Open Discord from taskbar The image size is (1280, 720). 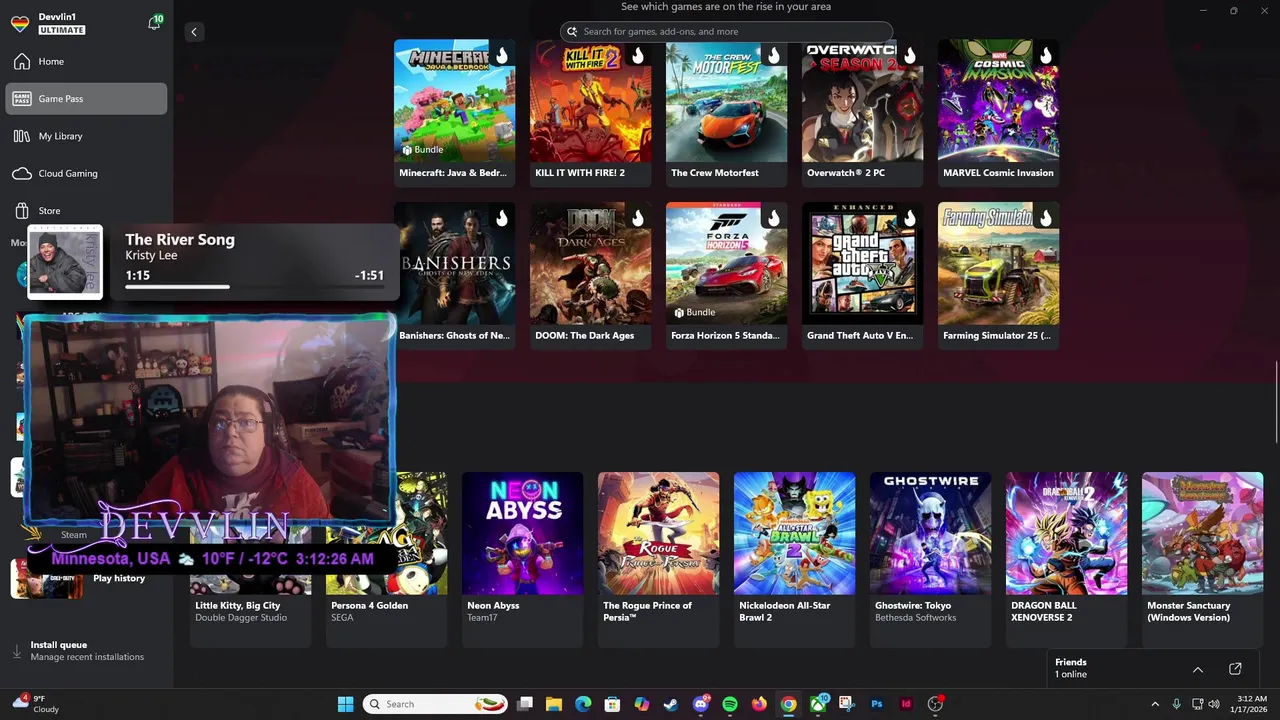tap(701, 704)
